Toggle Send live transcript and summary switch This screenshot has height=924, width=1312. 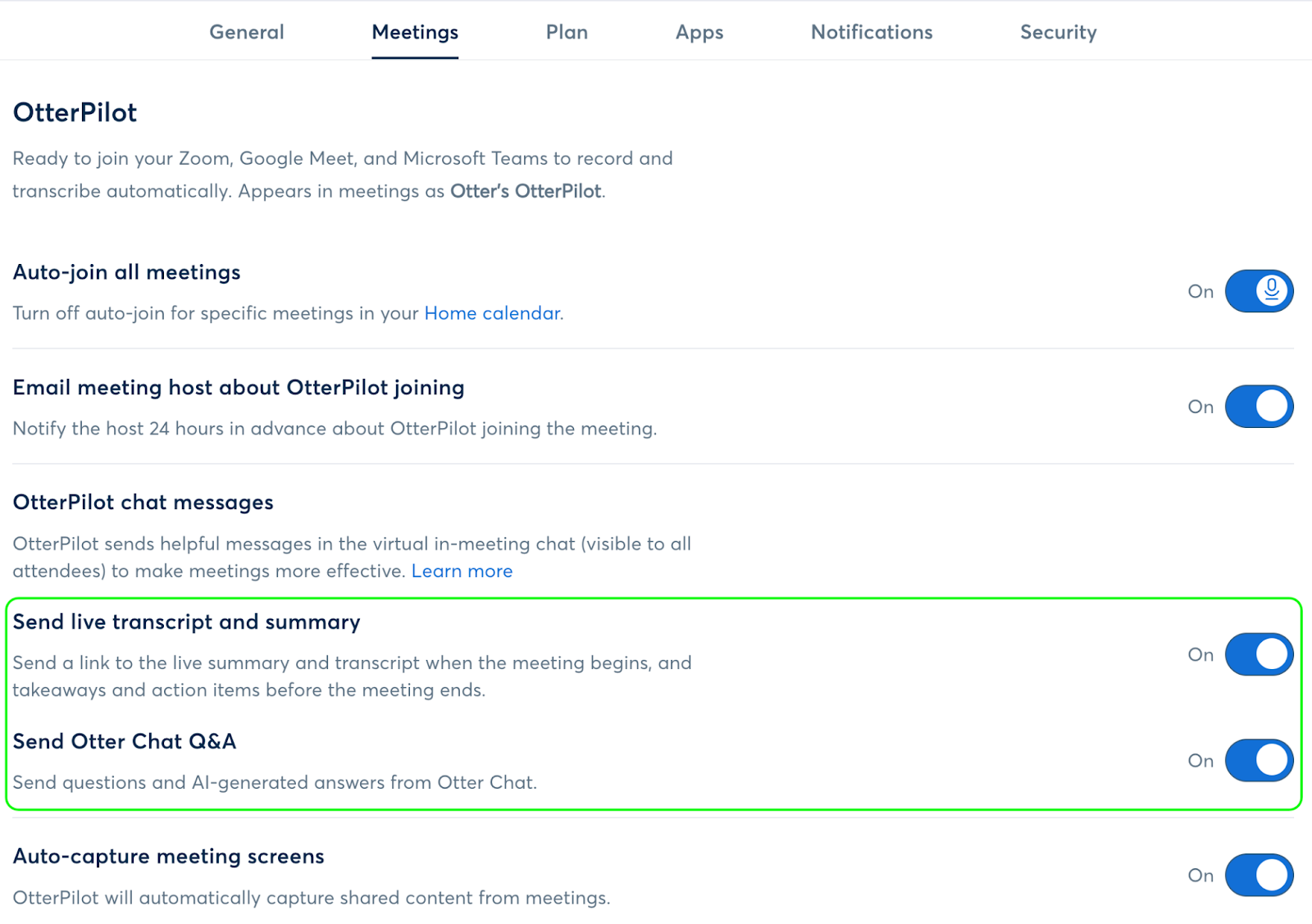tap(1259, 654)
